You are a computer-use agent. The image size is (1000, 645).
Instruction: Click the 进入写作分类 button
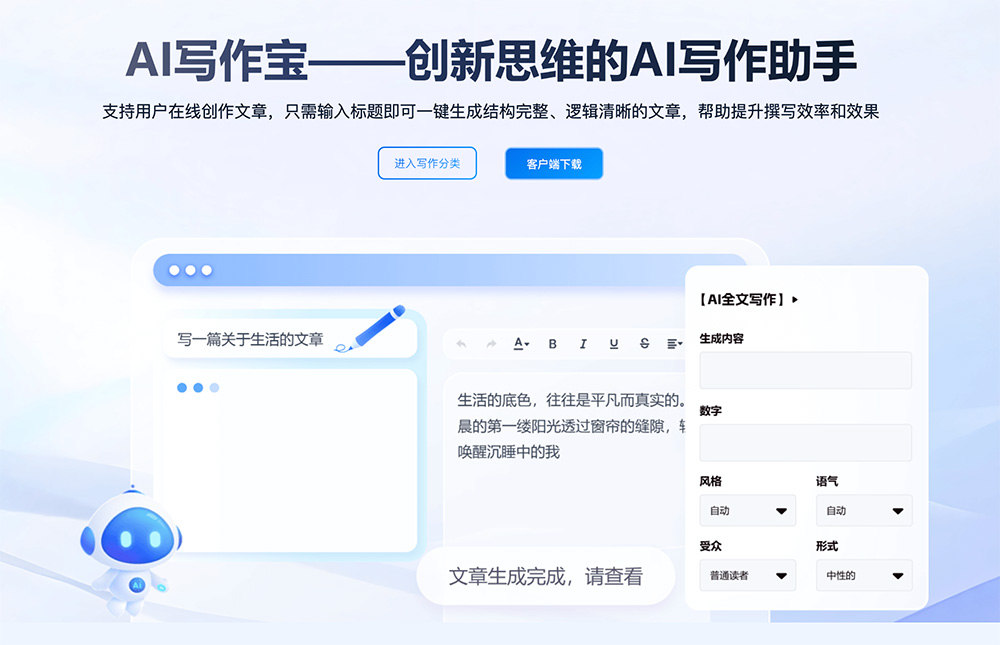427,163
